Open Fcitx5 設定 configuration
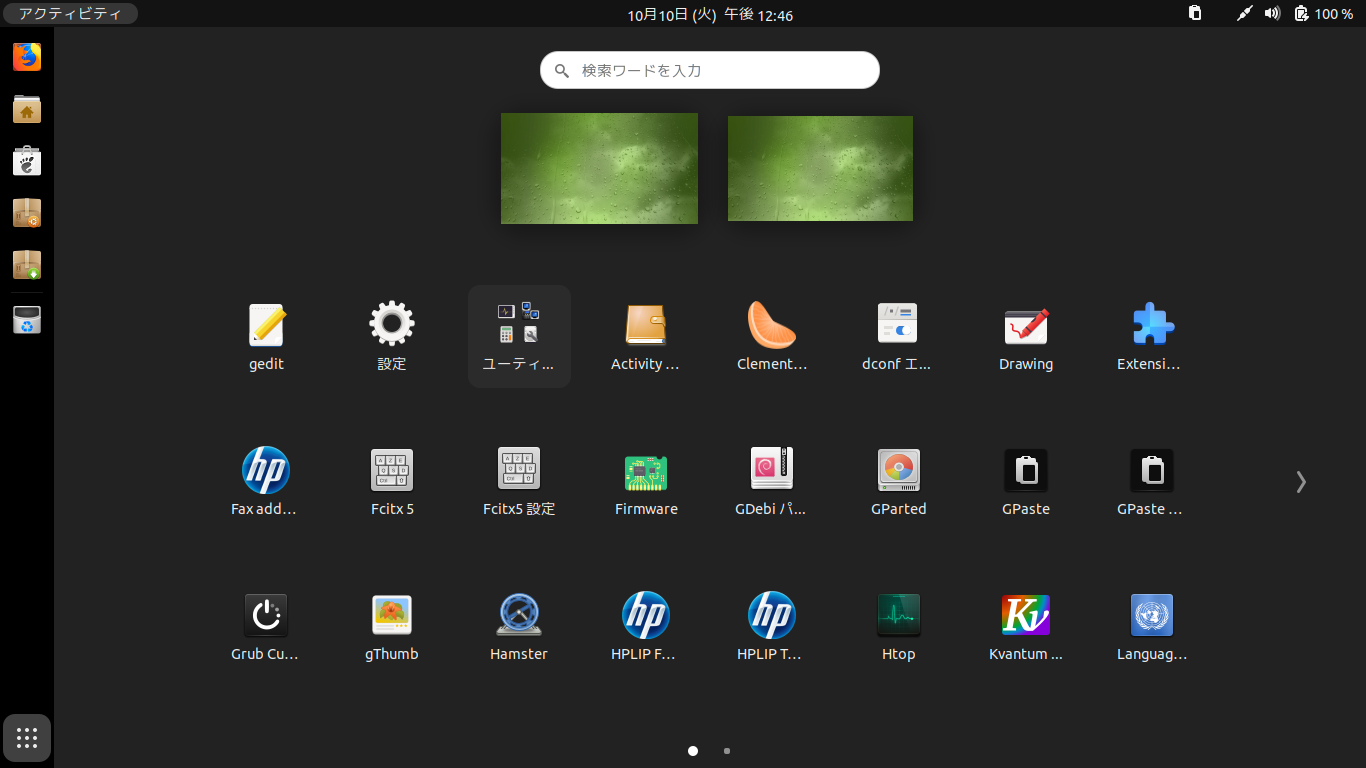 pos(519,482)
